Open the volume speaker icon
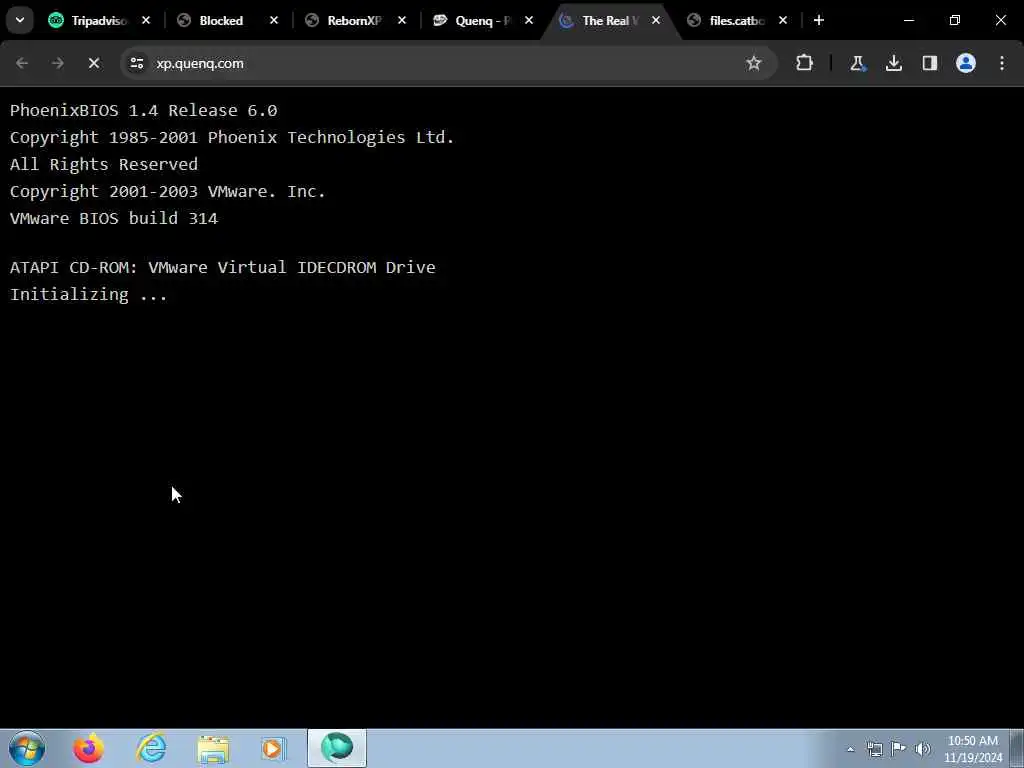This screenshot has width=1024, height=768. [923, 749]
